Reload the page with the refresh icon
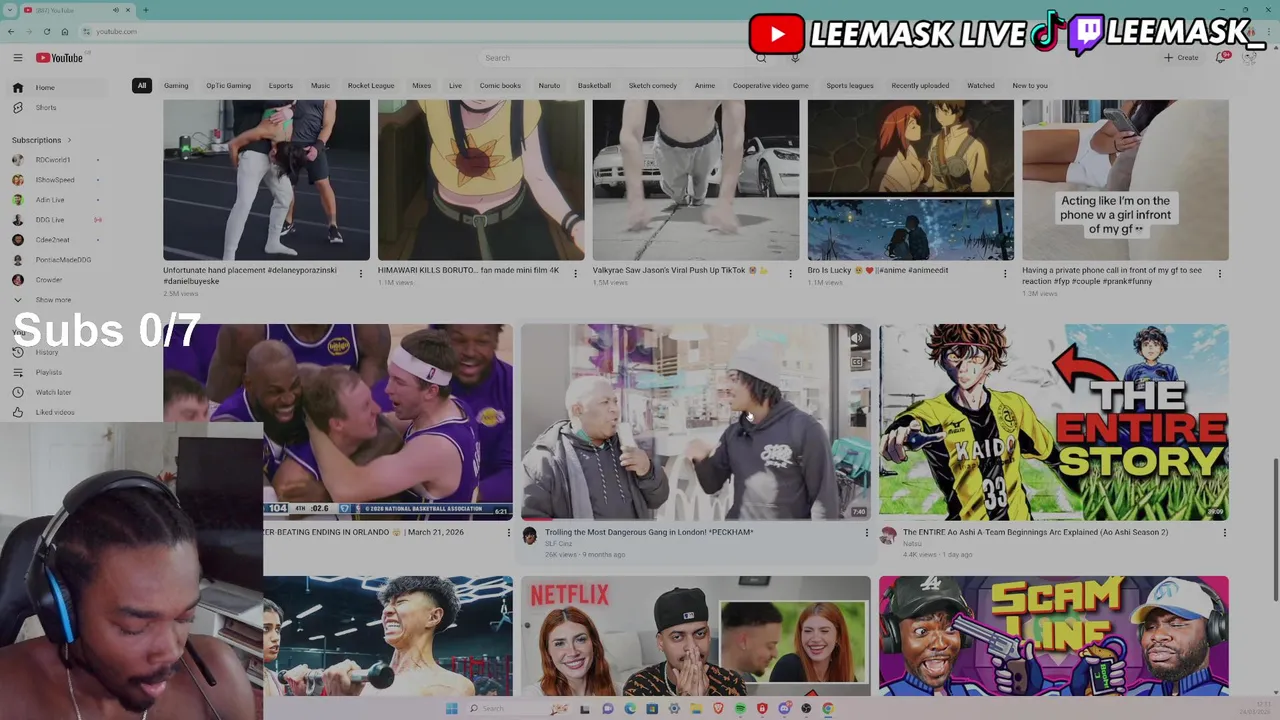 (46, 31)
